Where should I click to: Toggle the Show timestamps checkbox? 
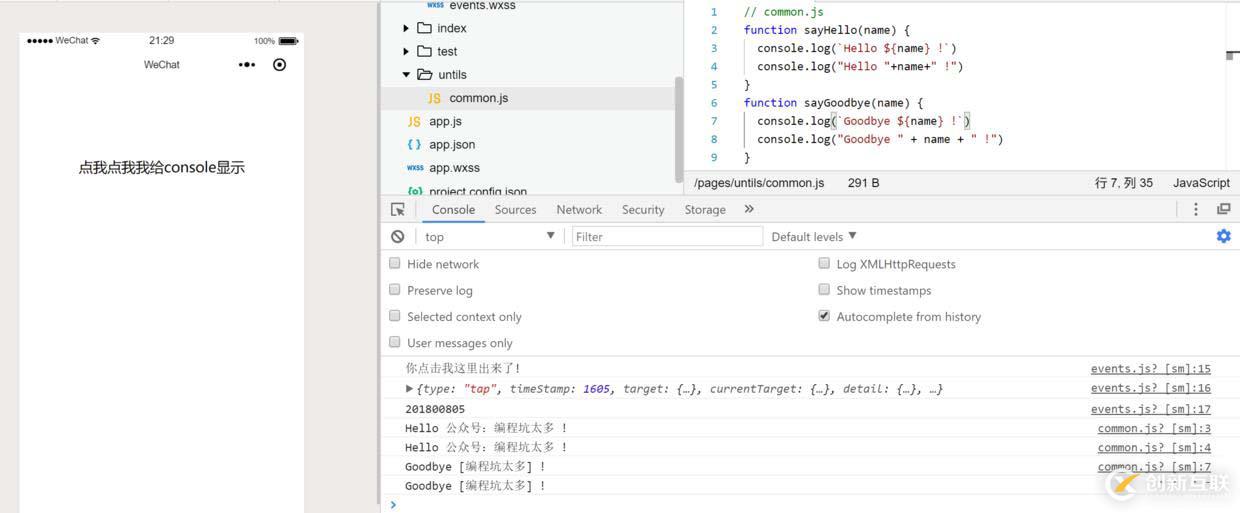click(824, 290)
